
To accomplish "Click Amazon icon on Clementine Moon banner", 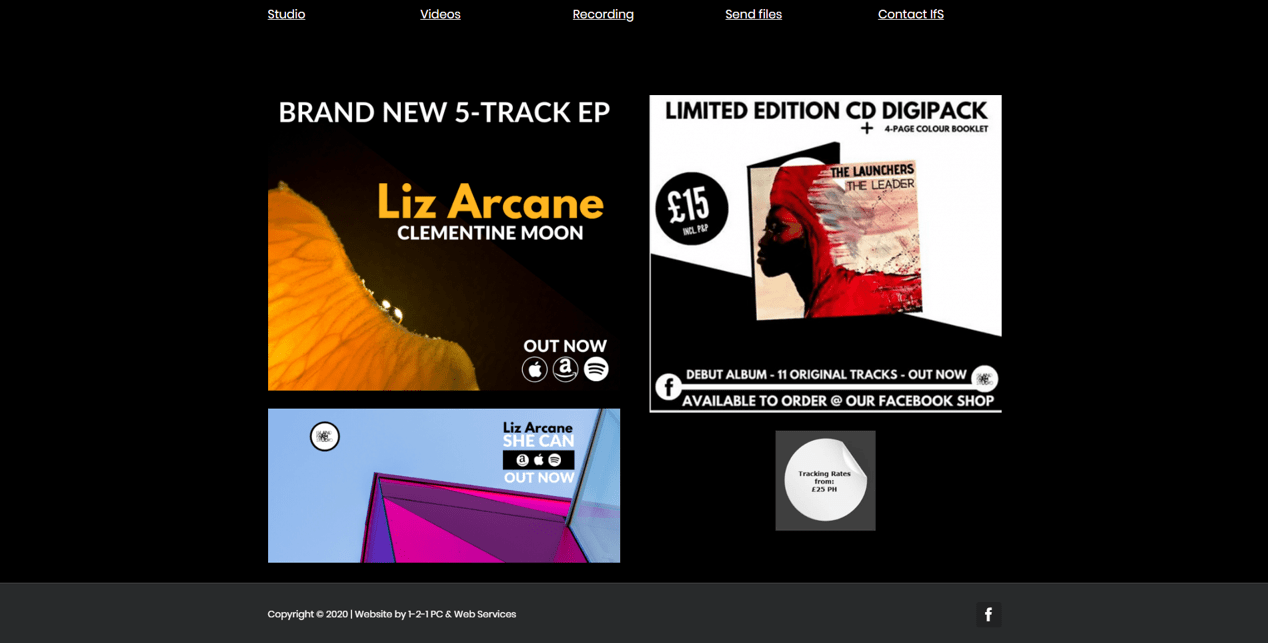I will [565, 370].
